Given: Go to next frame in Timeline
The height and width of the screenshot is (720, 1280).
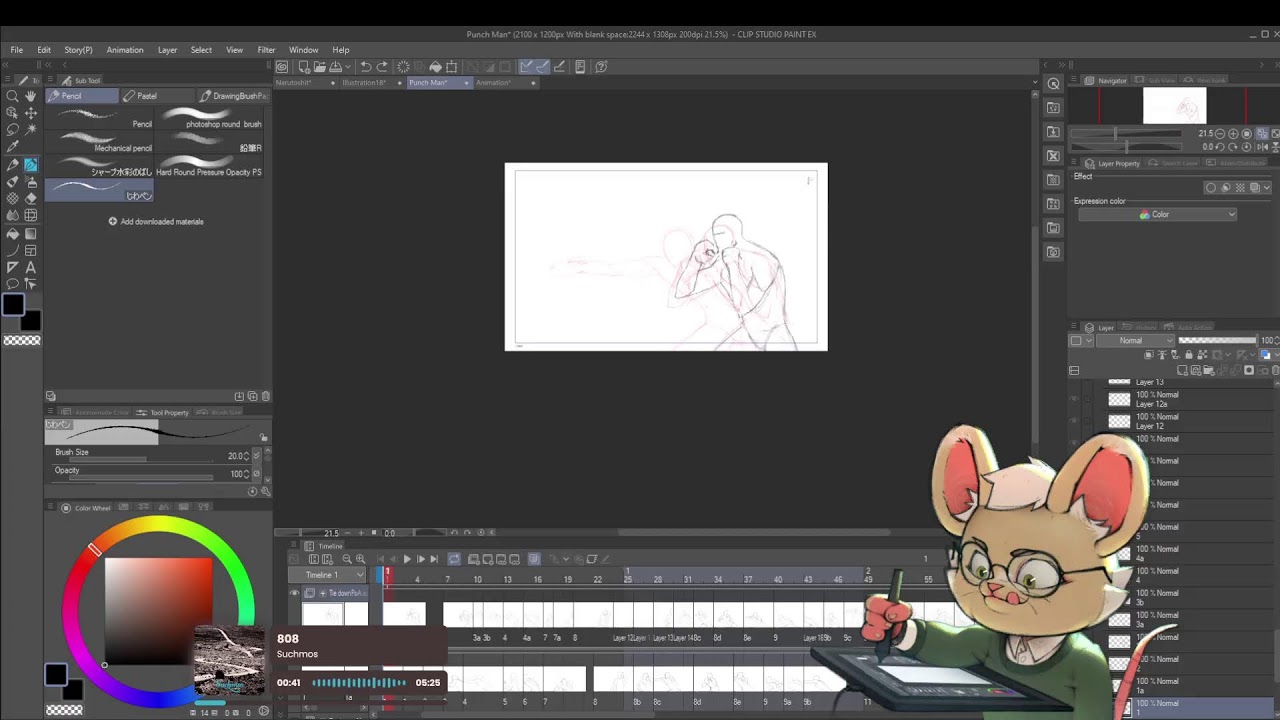Looking at the screenshot, I should click(421, 559).
